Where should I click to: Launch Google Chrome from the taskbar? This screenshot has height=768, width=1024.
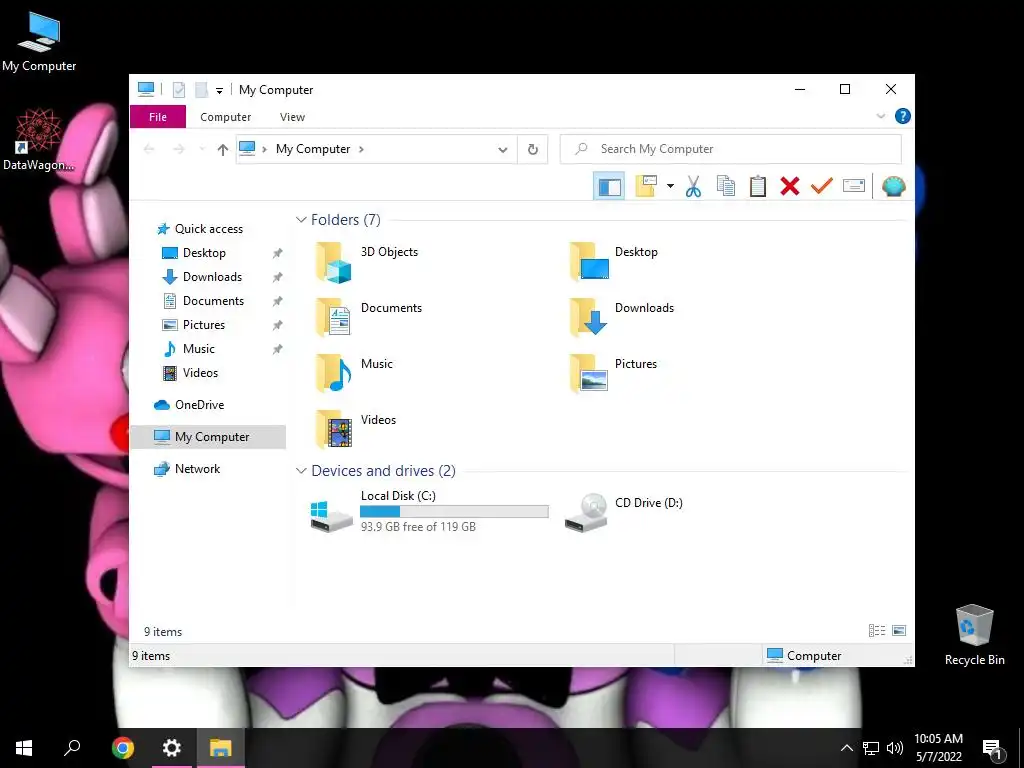(123, 748)
